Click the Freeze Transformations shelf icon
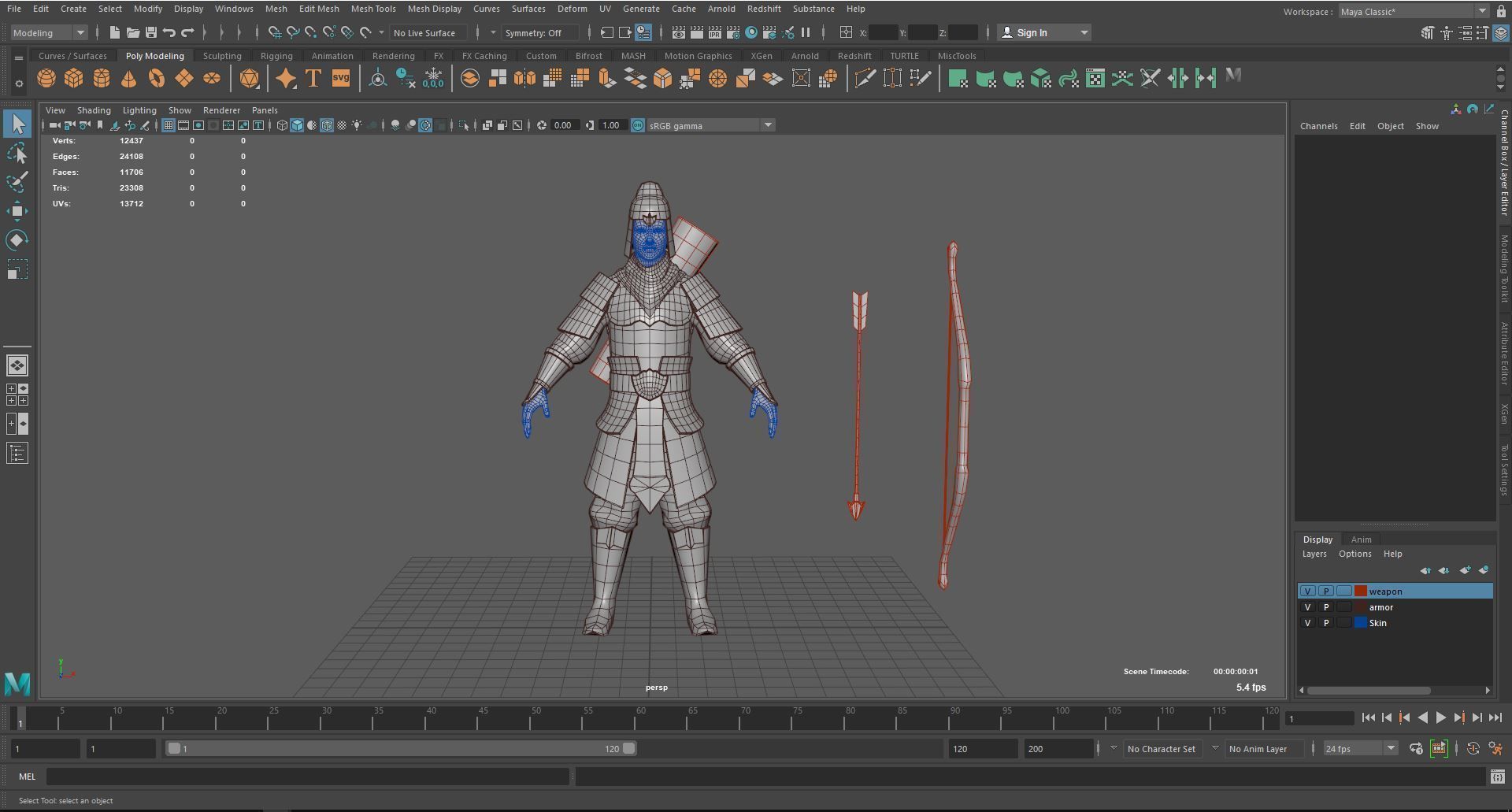This screenshot has width=1512, height=812. 433,79
